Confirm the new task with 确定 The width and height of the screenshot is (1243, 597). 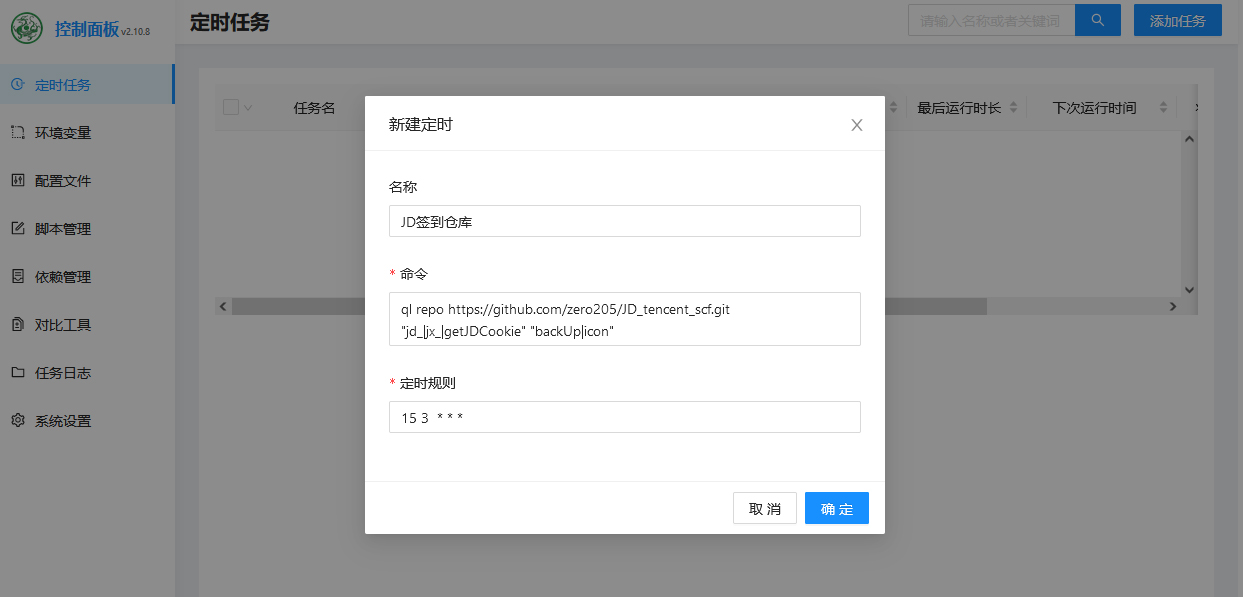pos(836,508)
